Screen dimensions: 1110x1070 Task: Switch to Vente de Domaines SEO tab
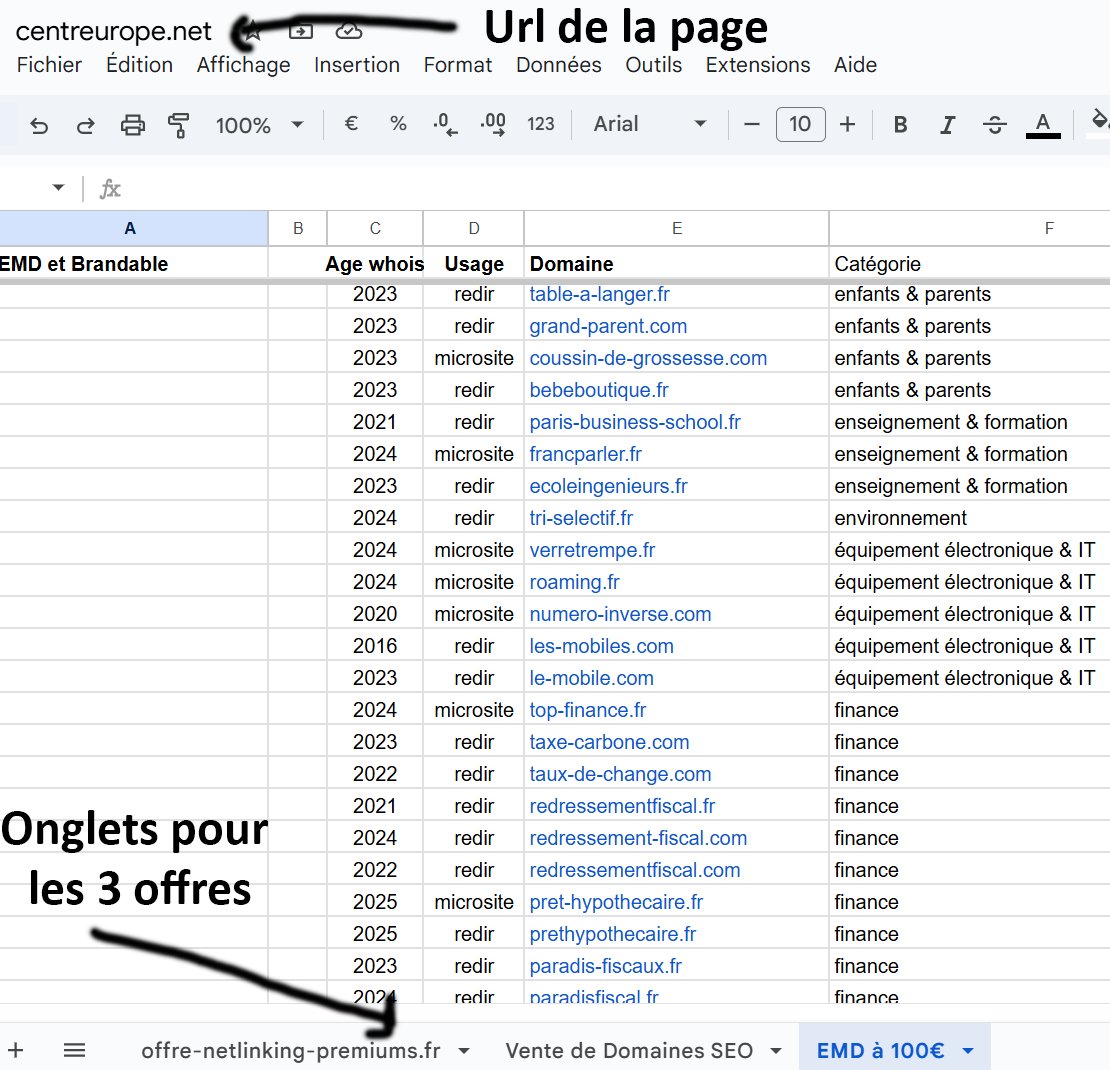coord(629,1050)
